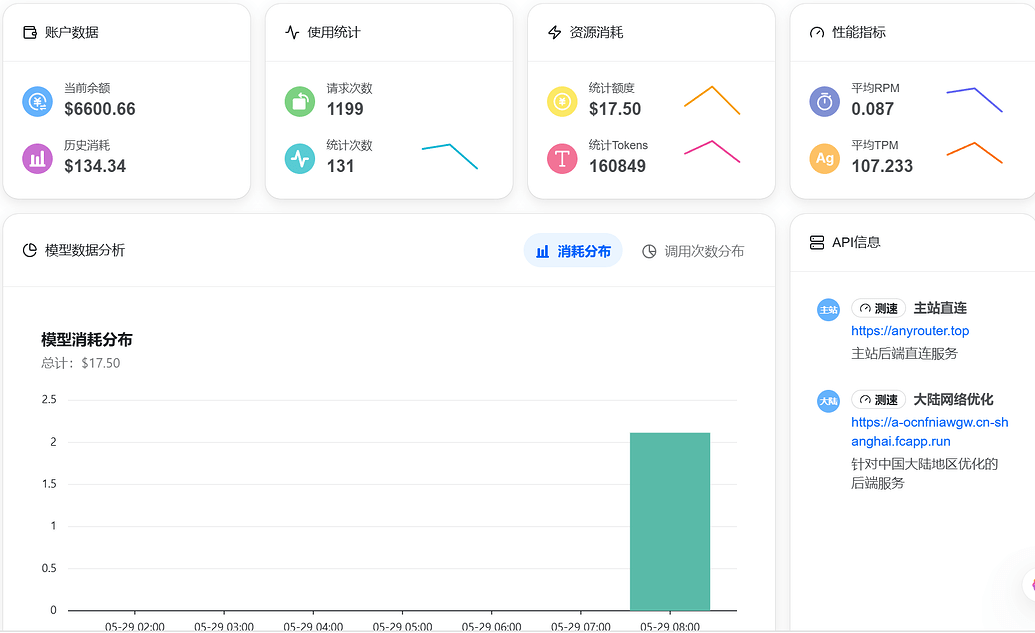Viewport: 1035px width, 633px height.
Task: Click the pie icon beside 模型数据分析
Action: pos(30,250)
